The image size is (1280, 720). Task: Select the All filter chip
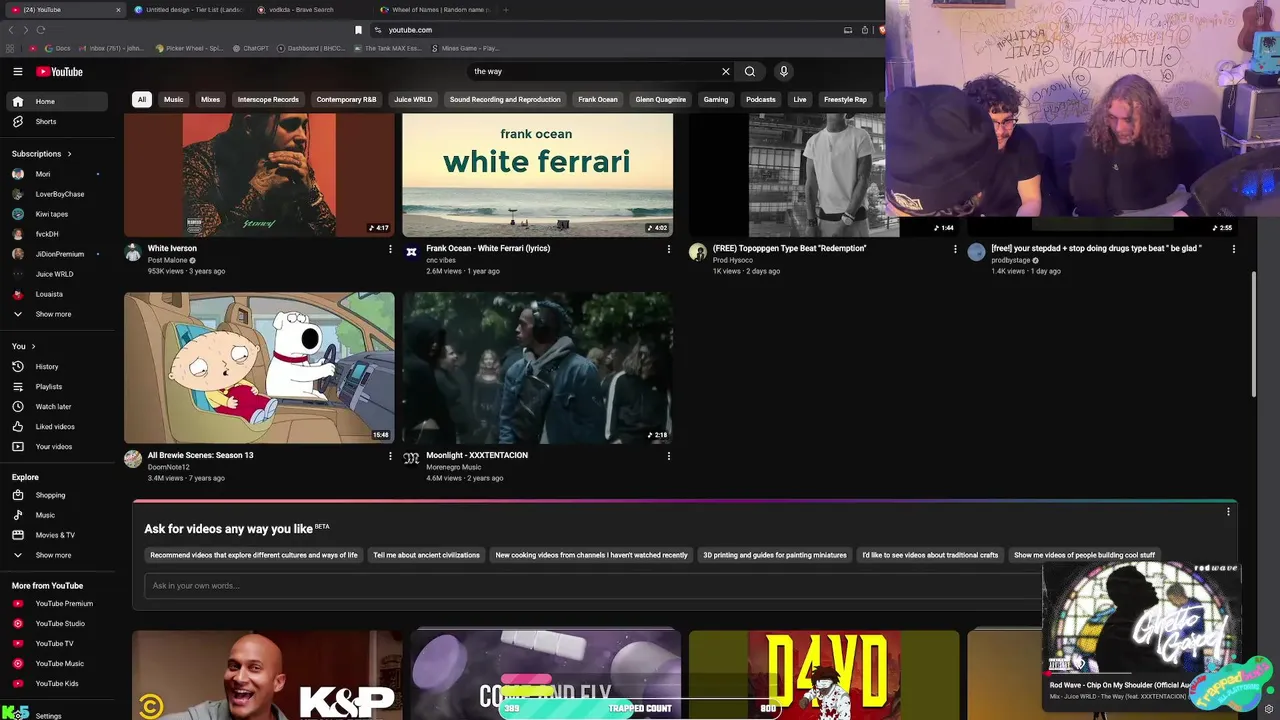point(142,99)
